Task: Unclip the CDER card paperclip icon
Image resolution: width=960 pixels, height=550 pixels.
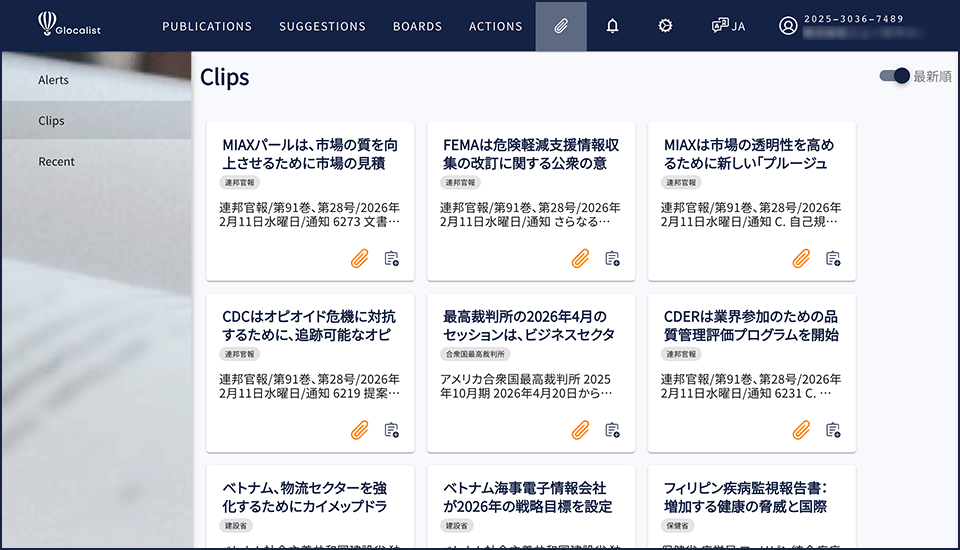Action: point(801,430)
